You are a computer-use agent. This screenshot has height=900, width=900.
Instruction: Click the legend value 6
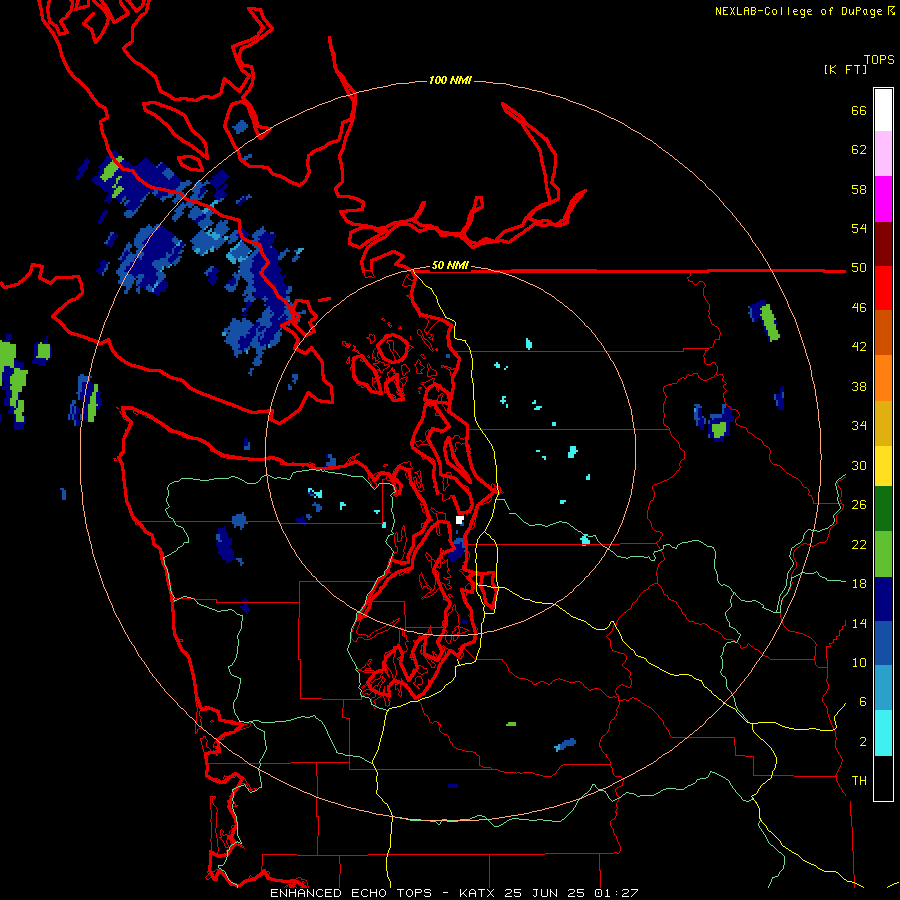coord(863,702)
